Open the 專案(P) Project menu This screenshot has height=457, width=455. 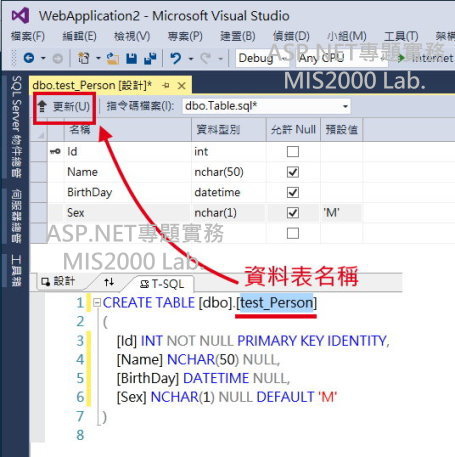click(185, 36)
